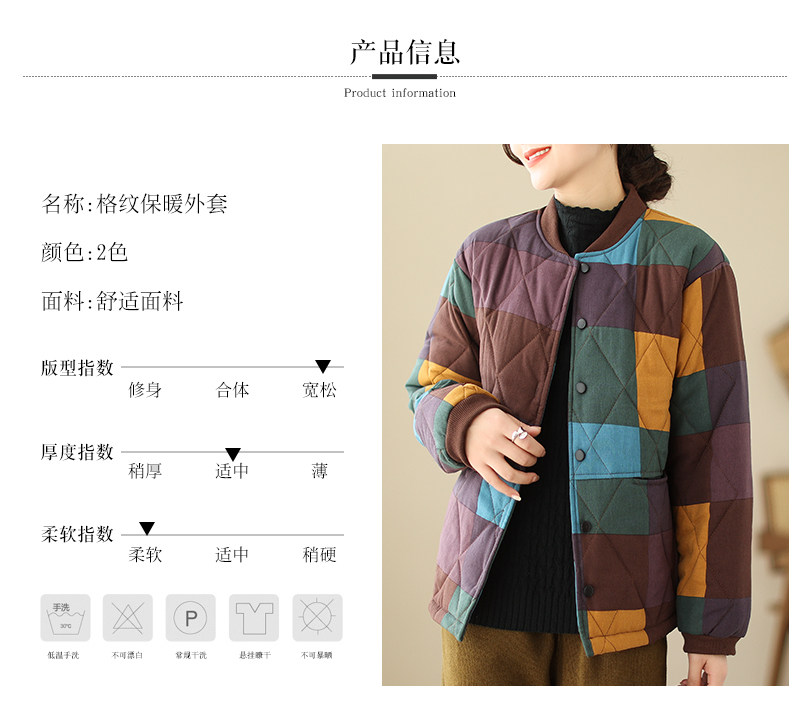Image resolution: width=800 pixels, height=713 pixels.
Task: Click the do-not-bleach triangle icon
Action: pyautogui.click(x=128, y=618)
